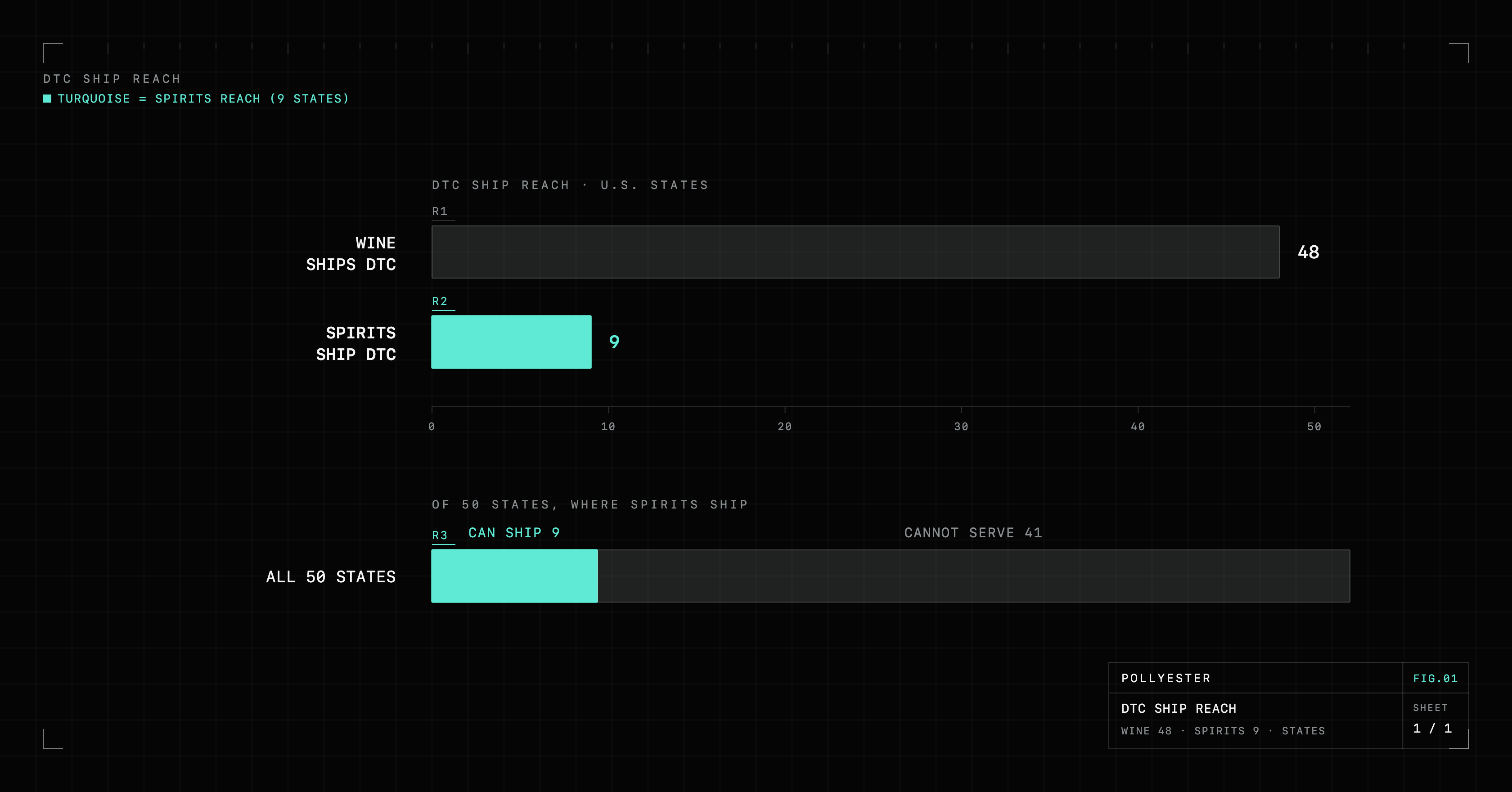Click 'POLLYESTER' in the title block
Image resolution: width=1512 pixels, height=792 pixels.
click(x=1165, y=678)
